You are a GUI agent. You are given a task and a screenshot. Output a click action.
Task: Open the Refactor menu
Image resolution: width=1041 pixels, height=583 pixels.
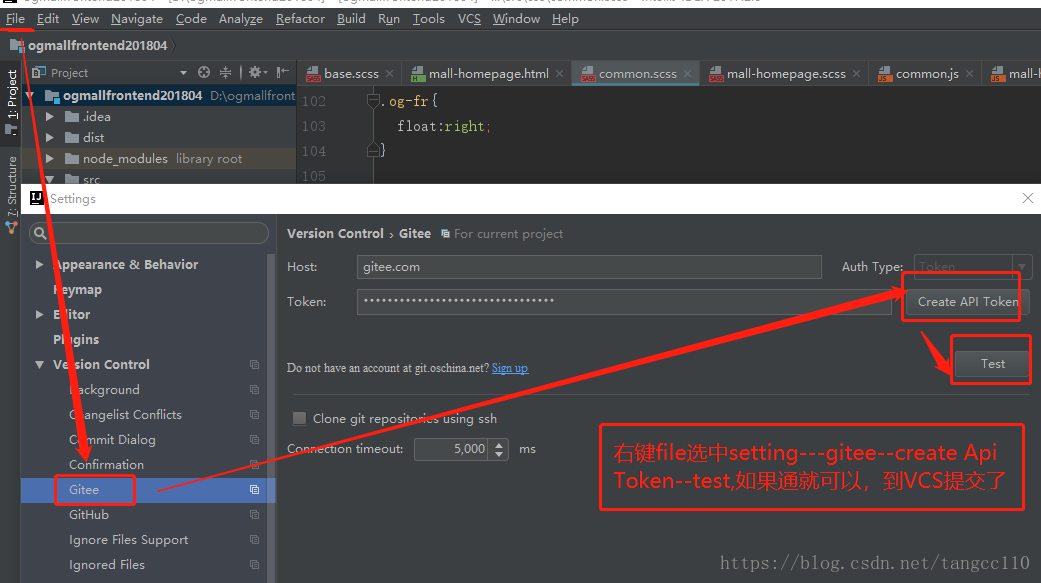point(300,19)
